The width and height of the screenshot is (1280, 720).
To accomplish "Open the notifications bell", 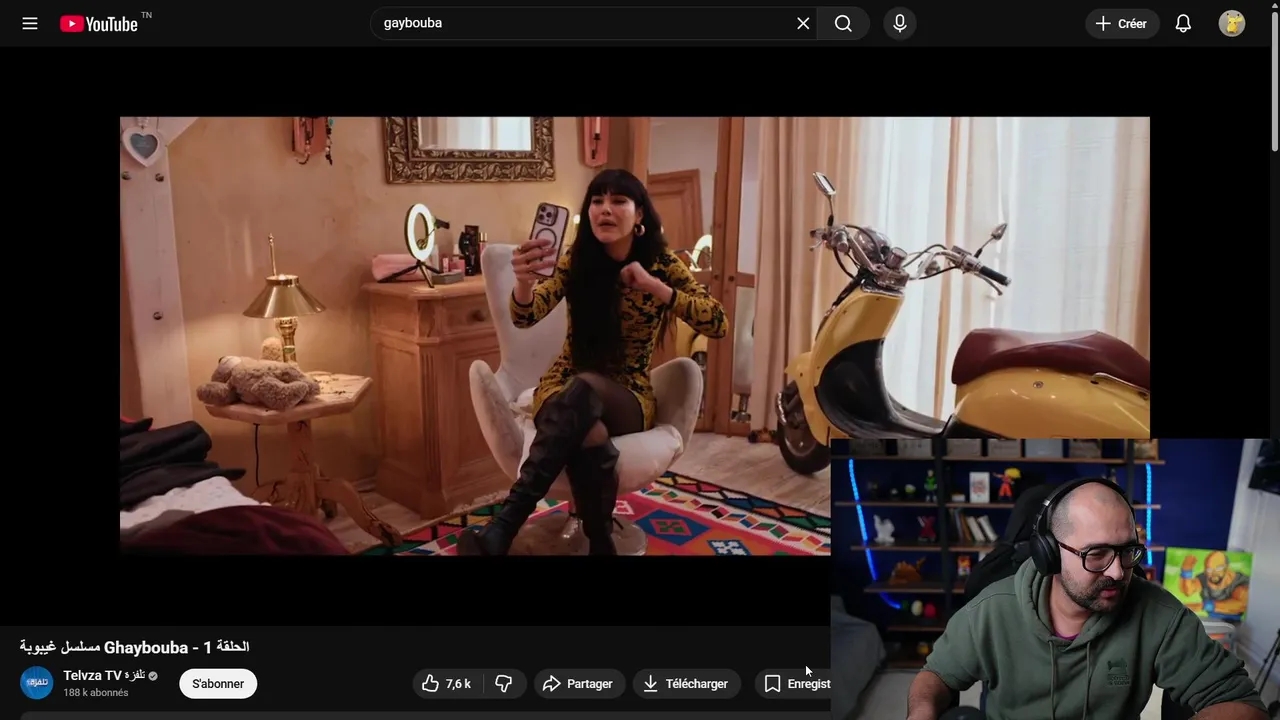I will click(1183, 23).
